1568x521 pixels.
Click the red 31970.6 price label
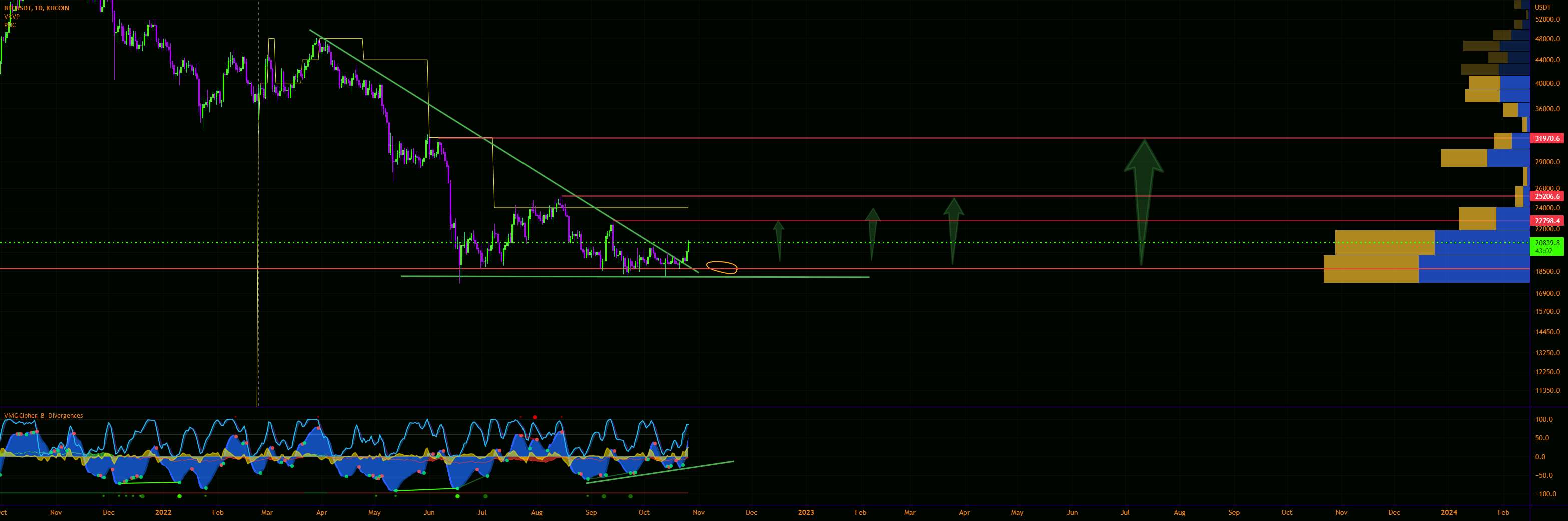coord(1547,138)
